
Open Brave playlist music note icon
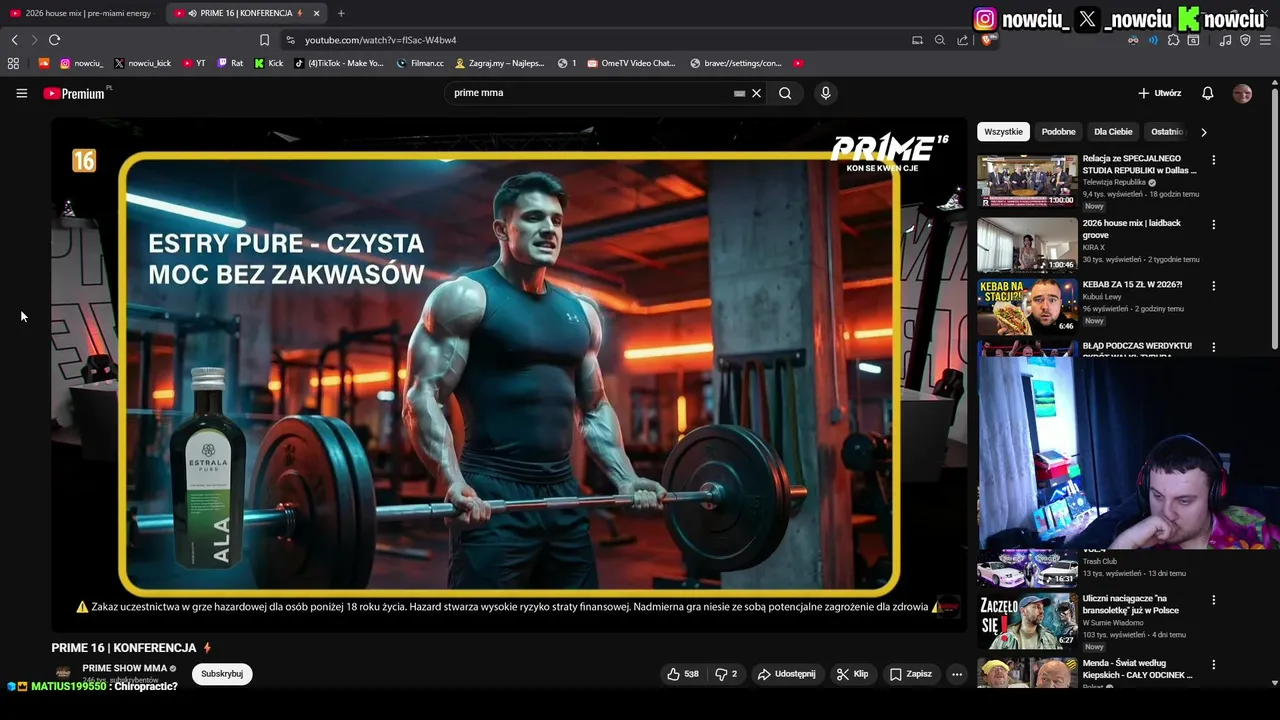pos(1225,40)
